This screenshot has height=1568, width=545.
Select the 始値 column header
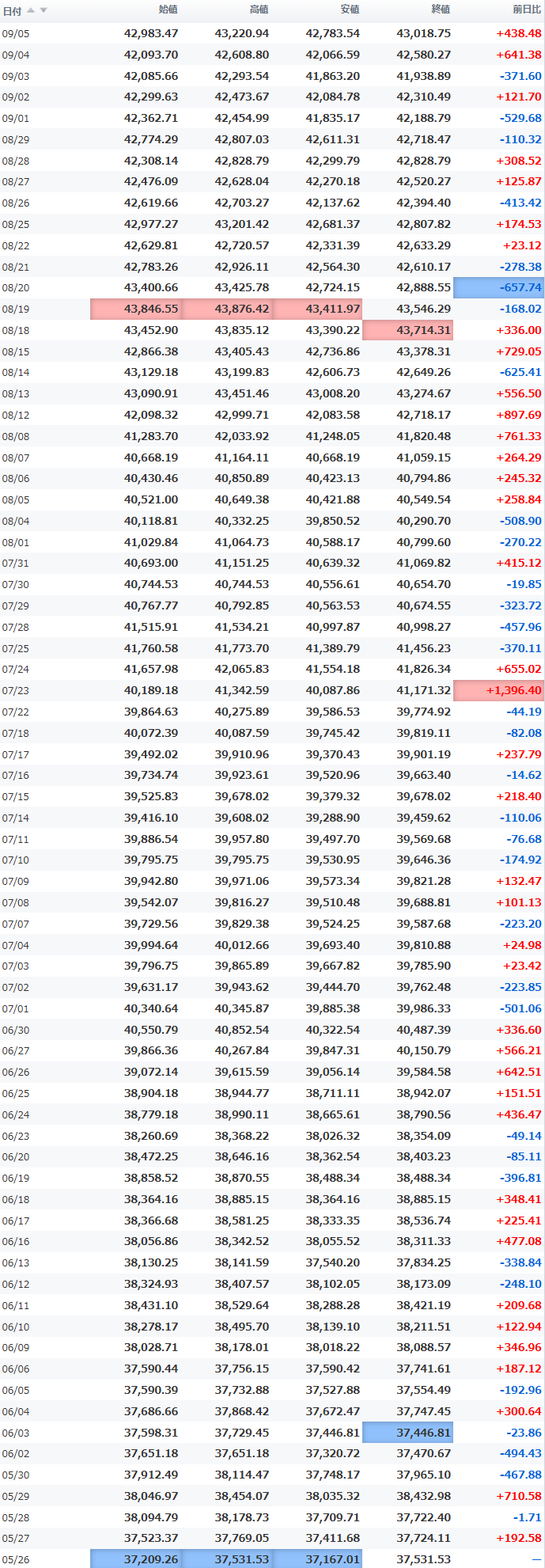(168, 10)
